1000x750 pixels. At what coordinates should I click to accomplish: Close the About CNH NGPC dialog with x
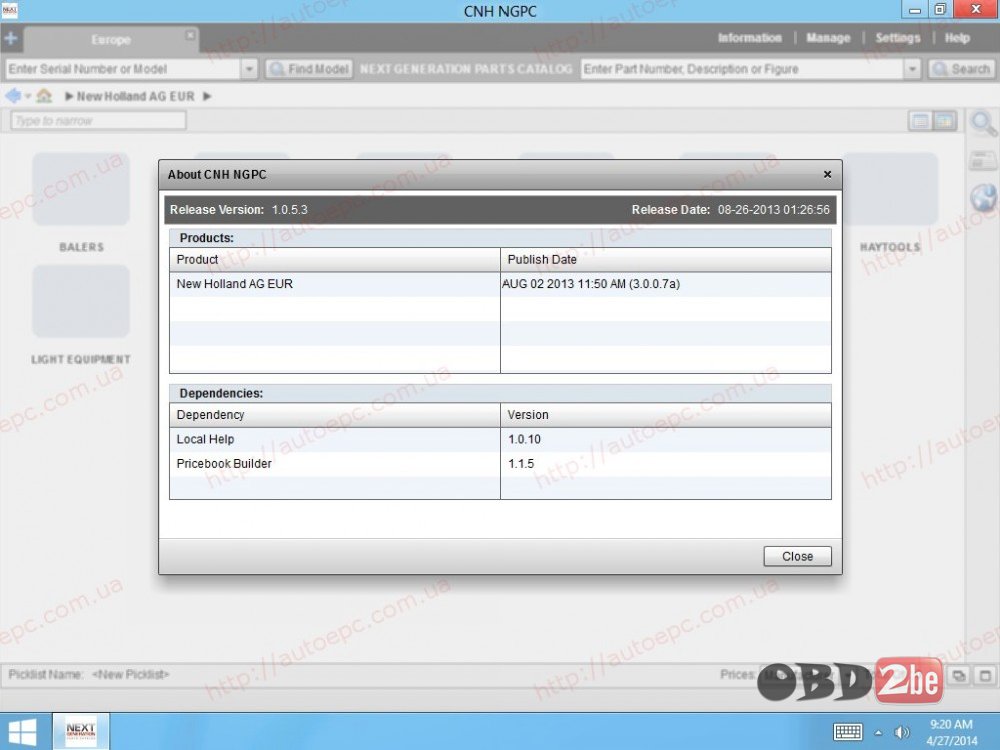coord(827,174)
